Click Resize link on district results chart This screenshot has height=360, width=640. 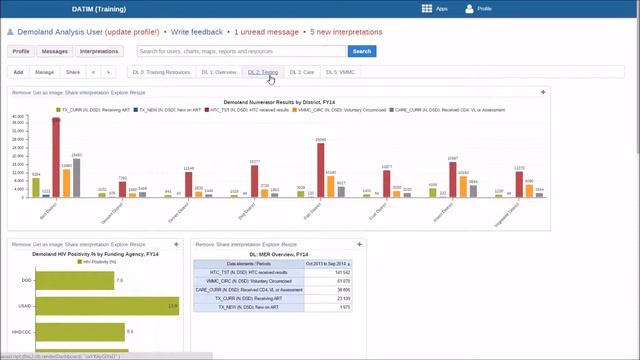(138, 93)
